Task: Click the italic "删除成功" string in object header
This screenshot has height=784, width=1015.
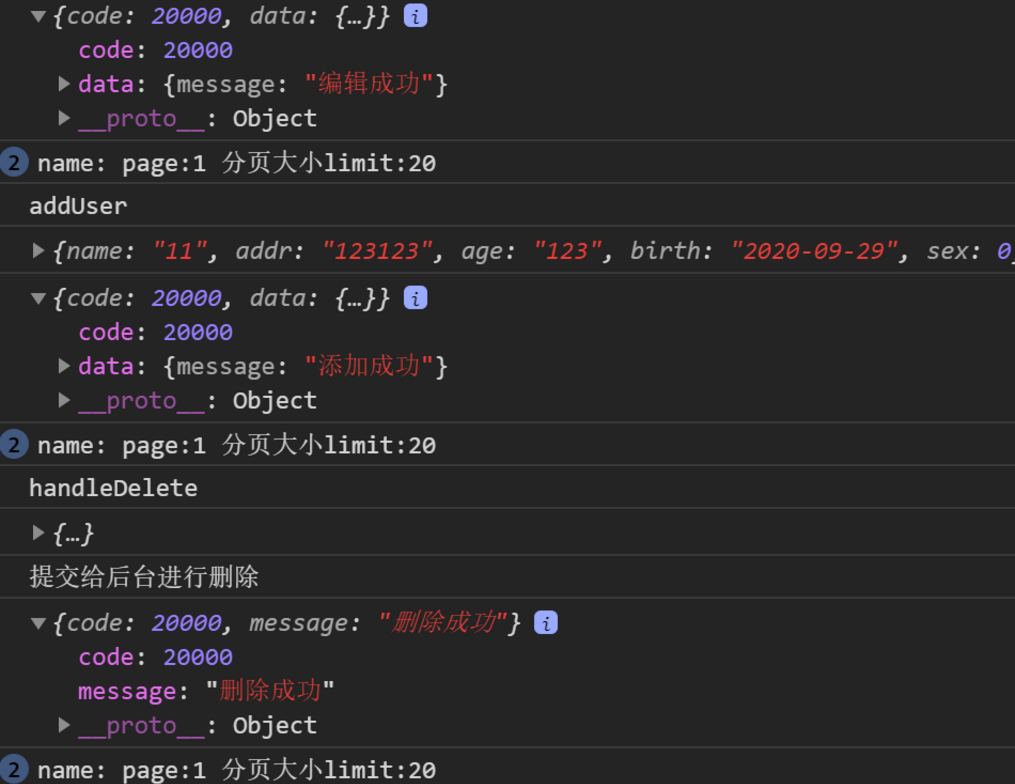Action: (x=442, y=623)
